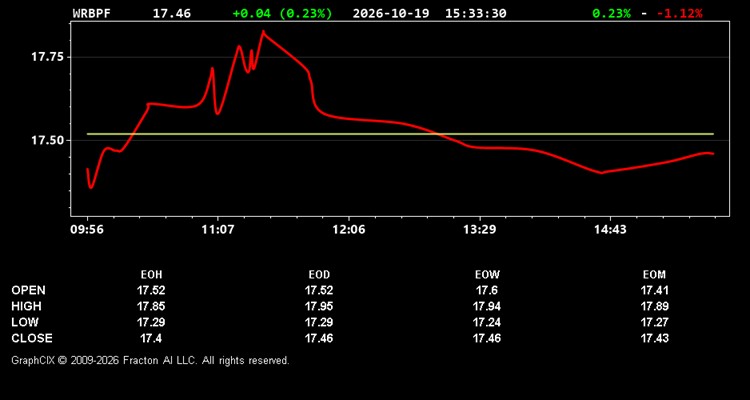Screen dimensions: 750x400
Task: Click the date 2026-10-19
Action: click(393, 13)
